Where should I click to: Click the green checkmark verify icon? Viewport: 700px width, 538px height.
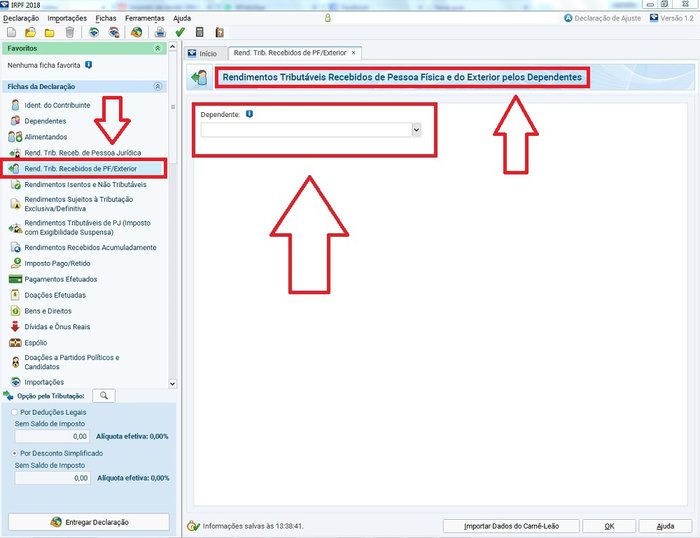(x=180, y=32)
